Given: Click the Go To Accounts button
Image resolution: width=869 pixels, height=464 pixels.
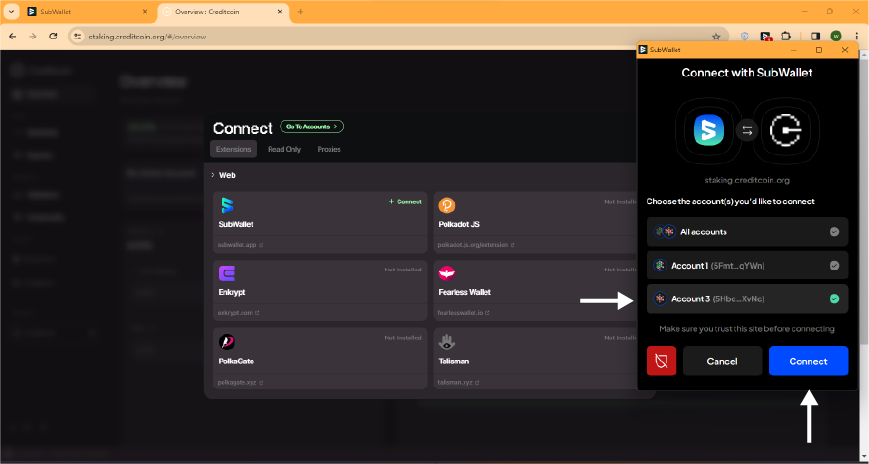Looking at the screenshot, I should [x=312, y=127].
